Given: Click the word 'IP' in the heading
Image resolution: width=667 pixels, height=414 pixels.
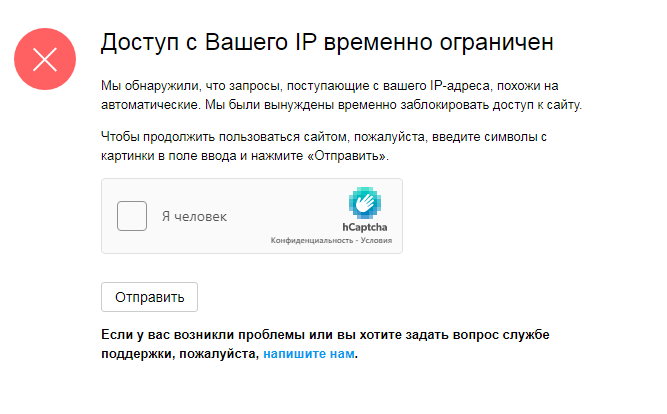Looking at the screenshot, I should 303,42.
